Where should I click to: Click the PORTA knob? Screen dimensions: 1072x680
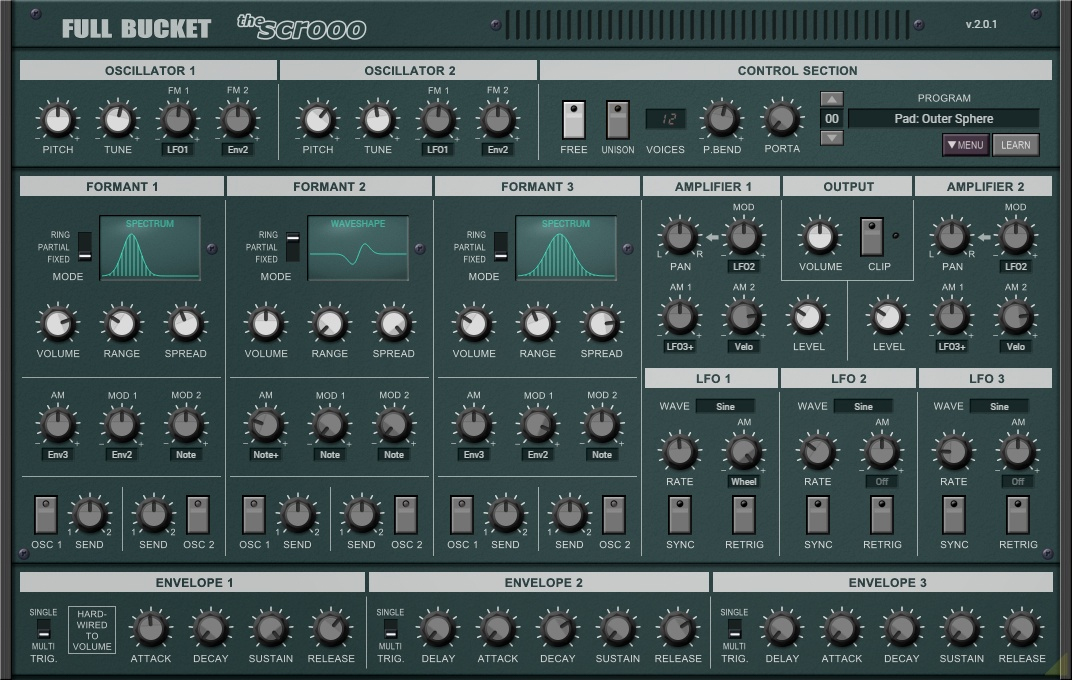(781, 120)
